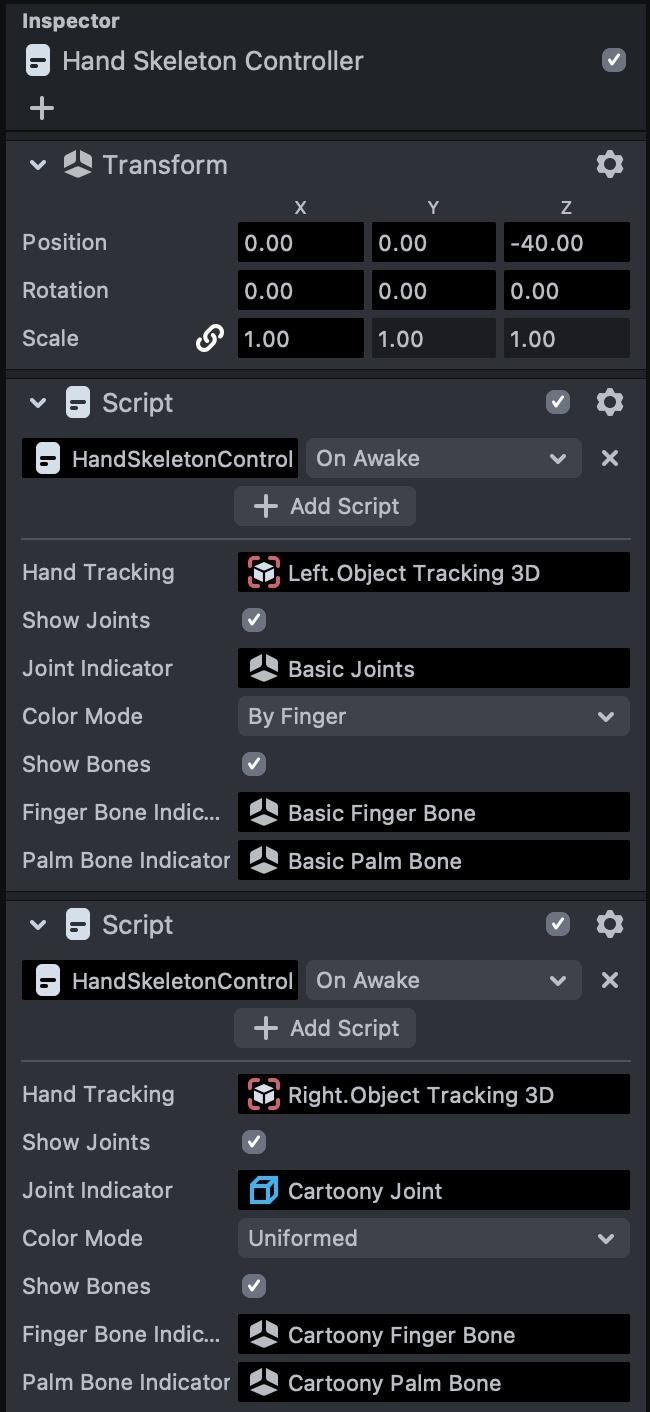Screen dimensions: 650x1412
Task: Click the Scale uniform link icon
Action: [x=209, y=339]
